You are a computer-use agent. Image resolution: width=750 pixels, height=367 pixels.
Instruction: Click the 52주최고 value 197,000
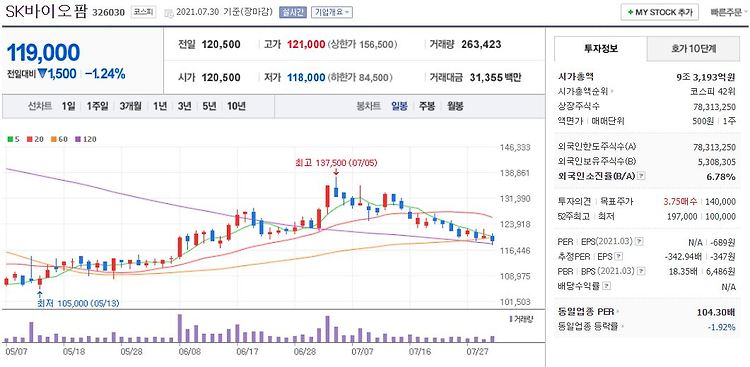tap(681, 217)
